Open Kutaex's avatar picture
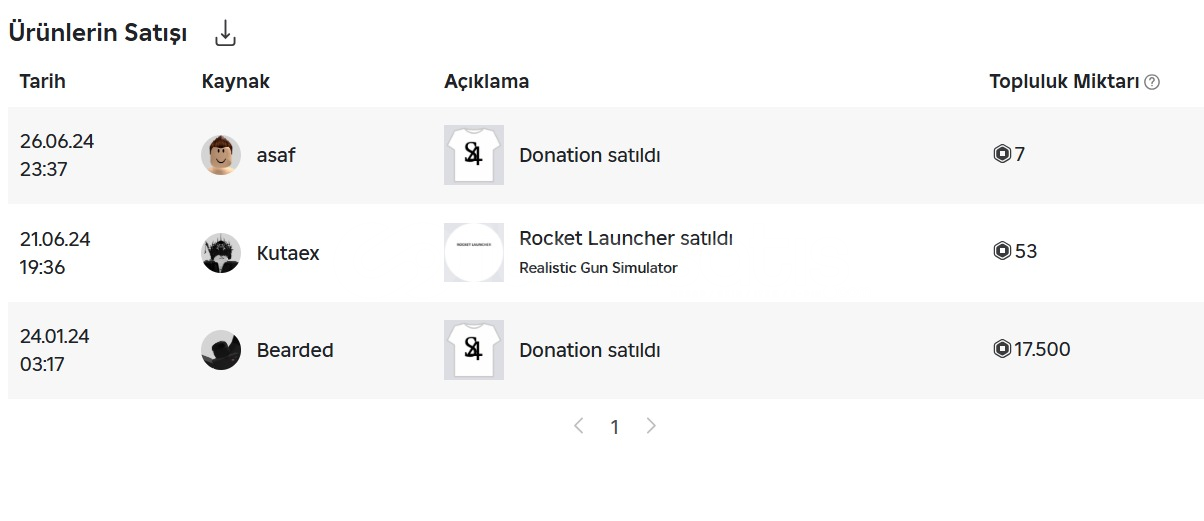 click(221, 253)
